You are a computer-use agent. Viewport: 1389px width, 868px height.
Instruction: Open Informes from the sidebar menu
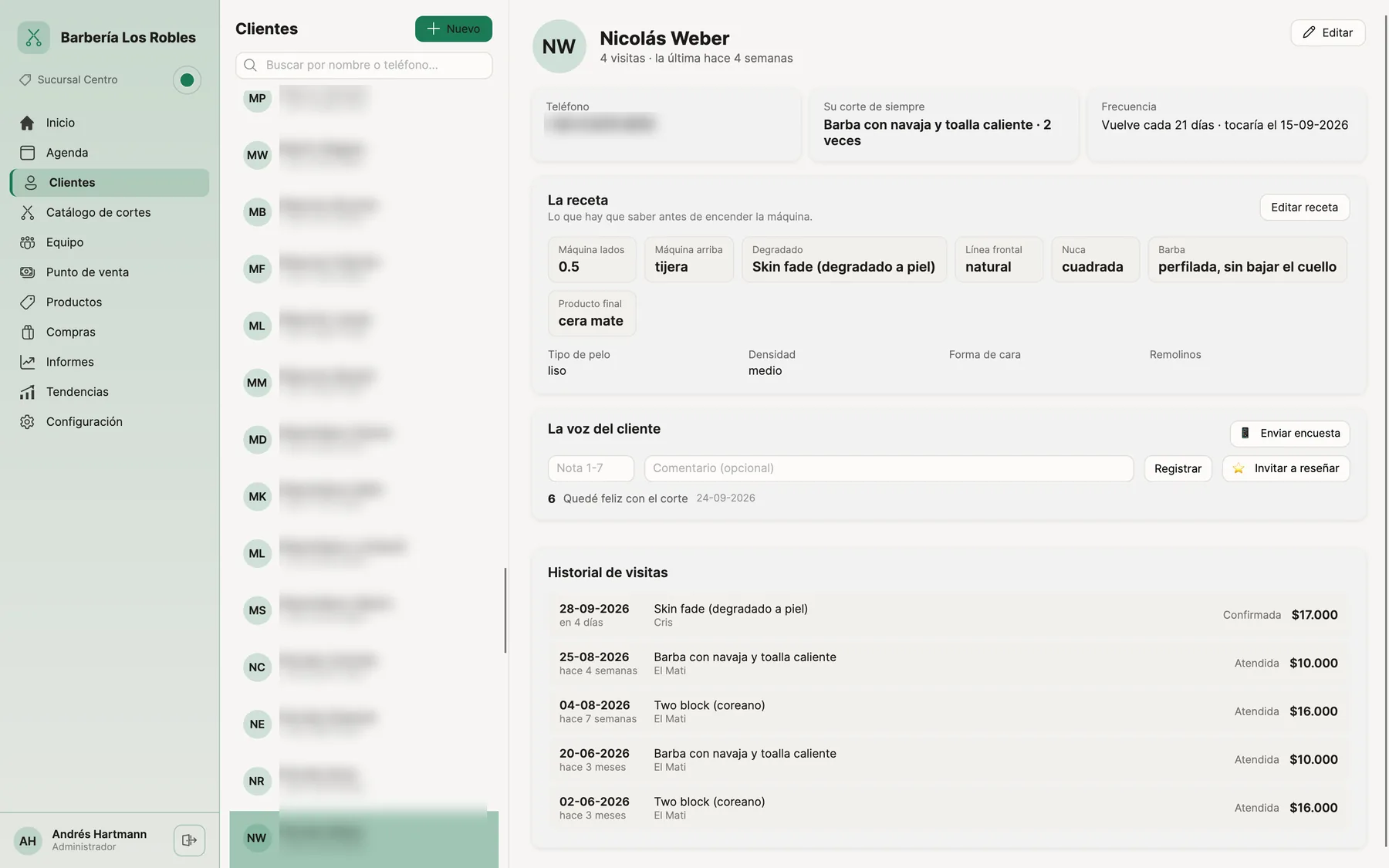point(110,362)
